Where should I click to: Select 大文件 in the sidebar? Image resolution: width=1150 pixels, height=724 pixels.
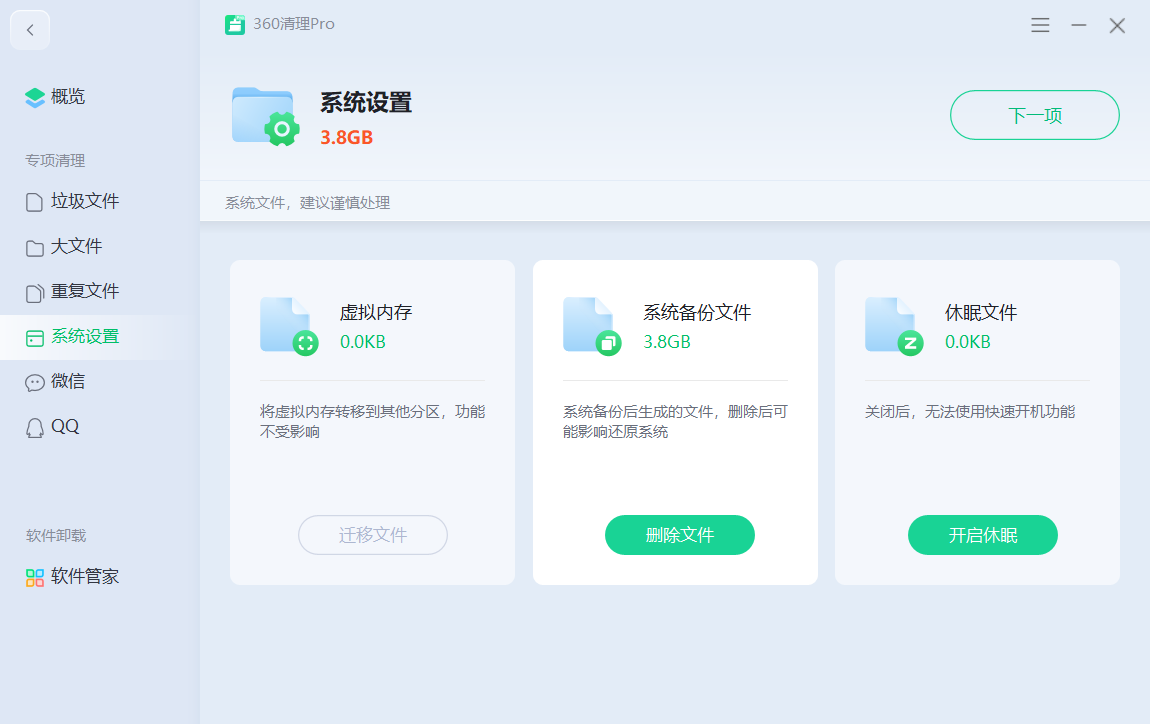(x=76, y=247)
